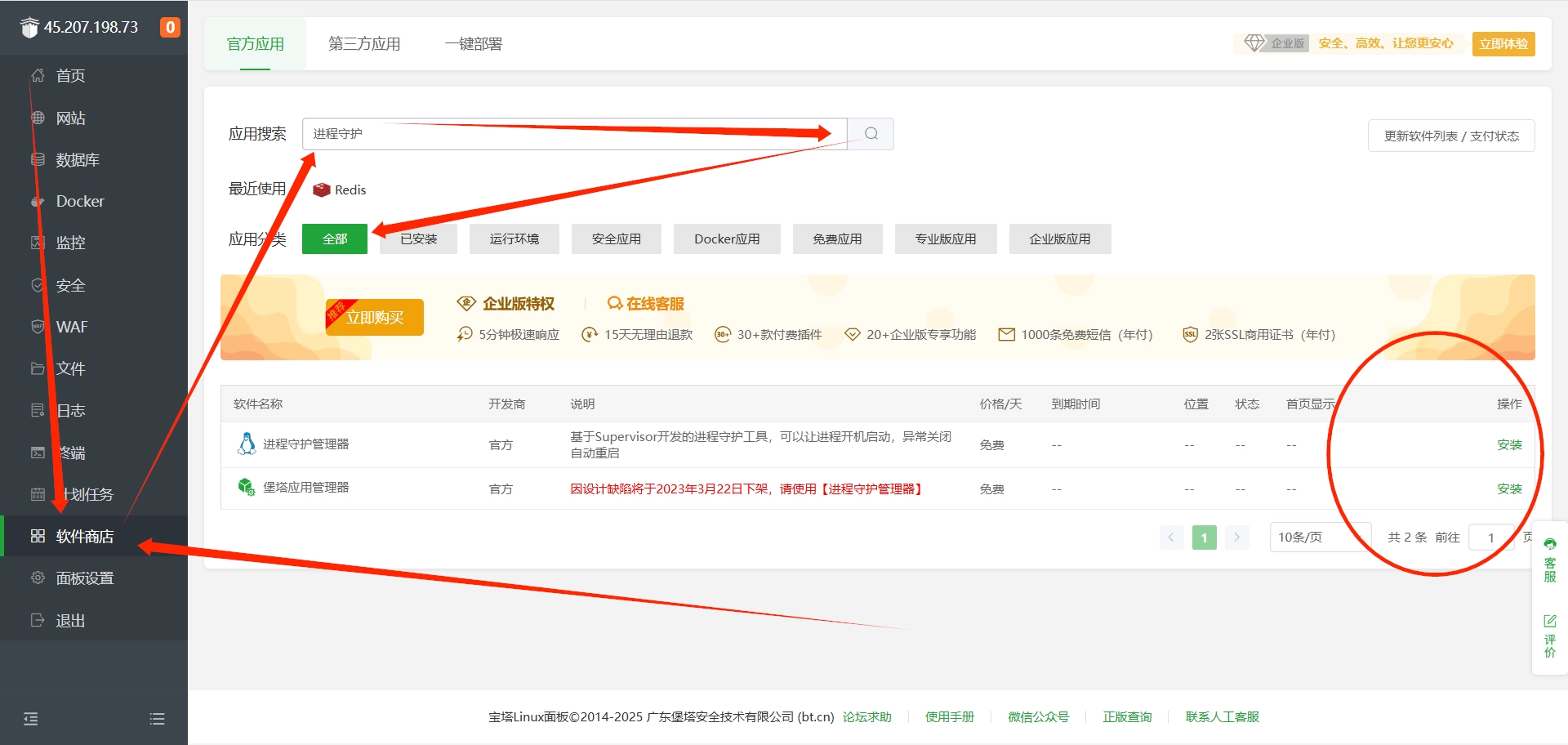1568x745 pixels.
Task: Click the 前往 page number input
Action: point(1490,537)
